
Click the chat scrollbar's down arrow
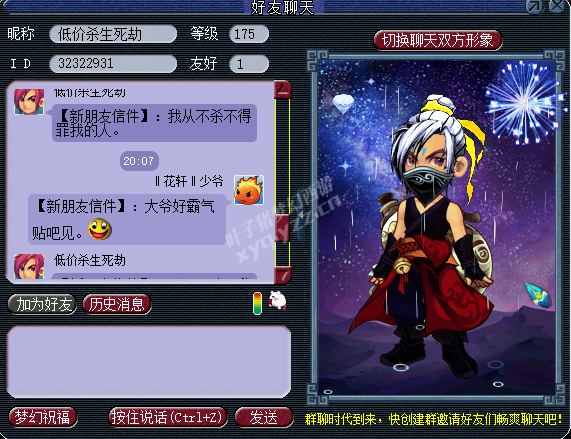click(283, 275)
